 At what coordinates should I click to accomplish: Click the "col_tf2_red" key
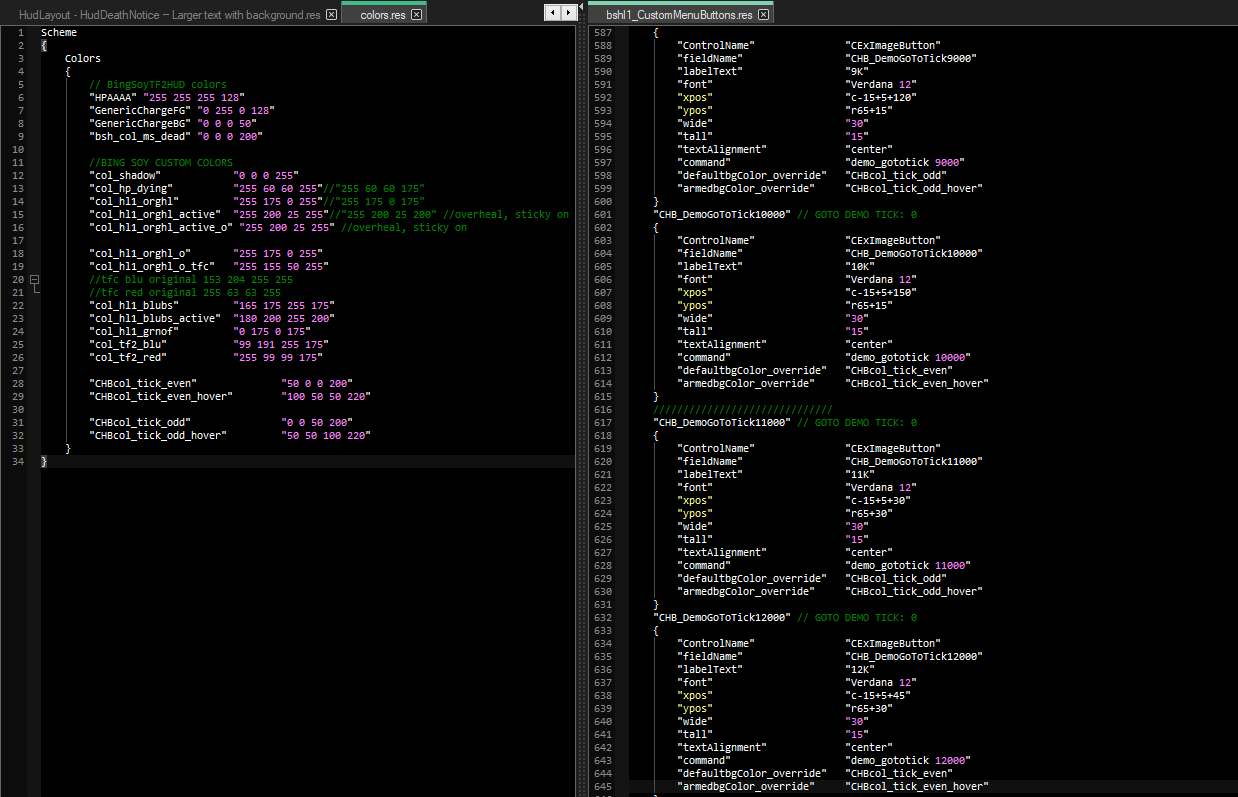point(128,358)
